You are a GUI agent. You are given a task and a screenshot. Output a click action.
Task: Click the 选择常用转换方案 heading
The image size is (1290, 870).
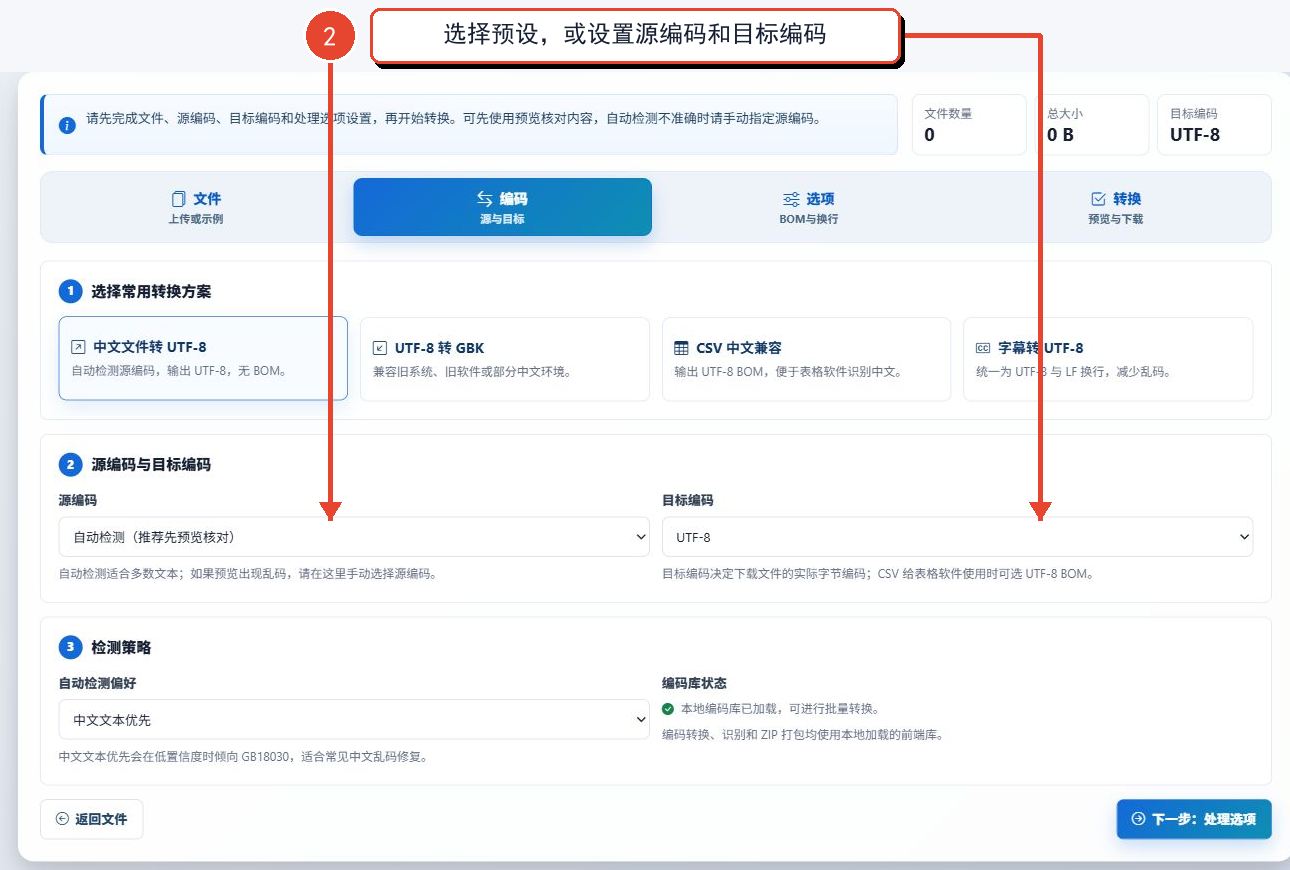(151, 292)
